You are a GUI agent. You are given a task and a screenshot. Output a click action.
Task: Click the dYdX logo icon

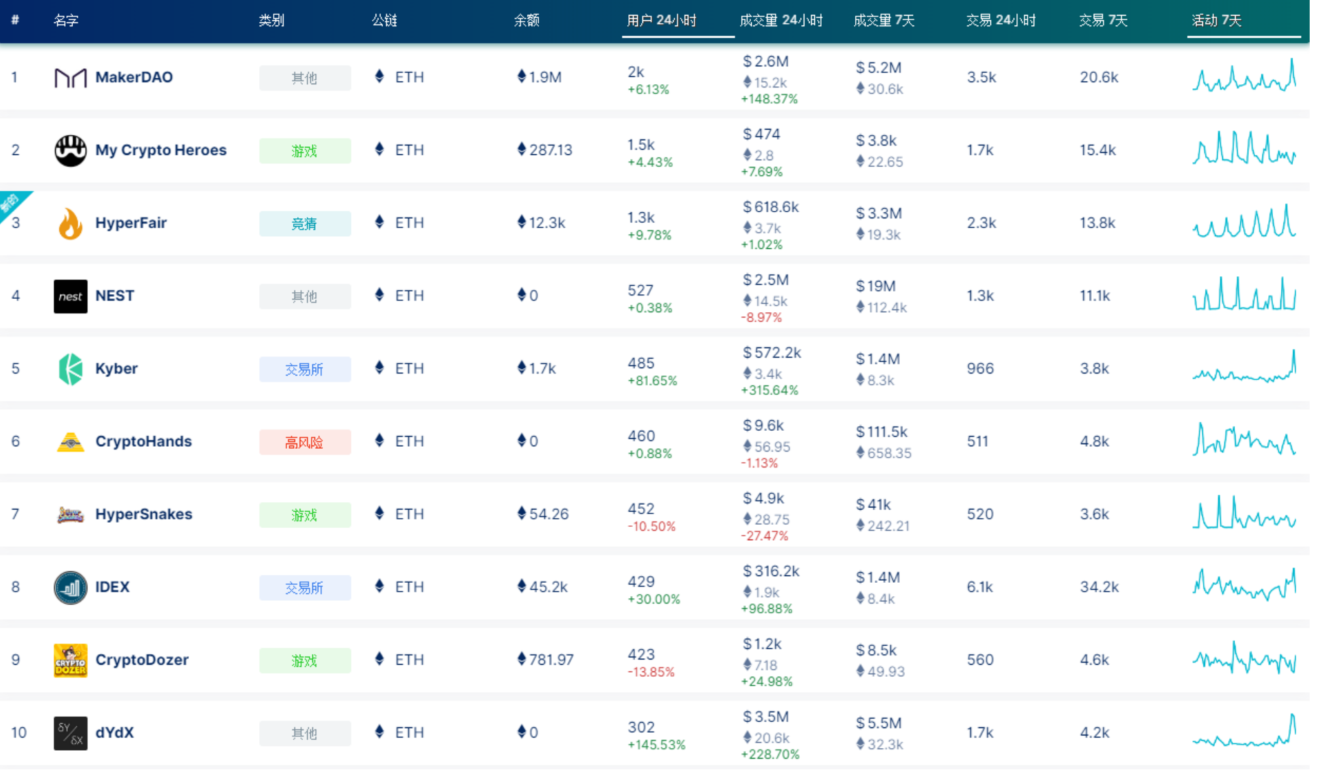pyautogui.click(x=70, y=733)
